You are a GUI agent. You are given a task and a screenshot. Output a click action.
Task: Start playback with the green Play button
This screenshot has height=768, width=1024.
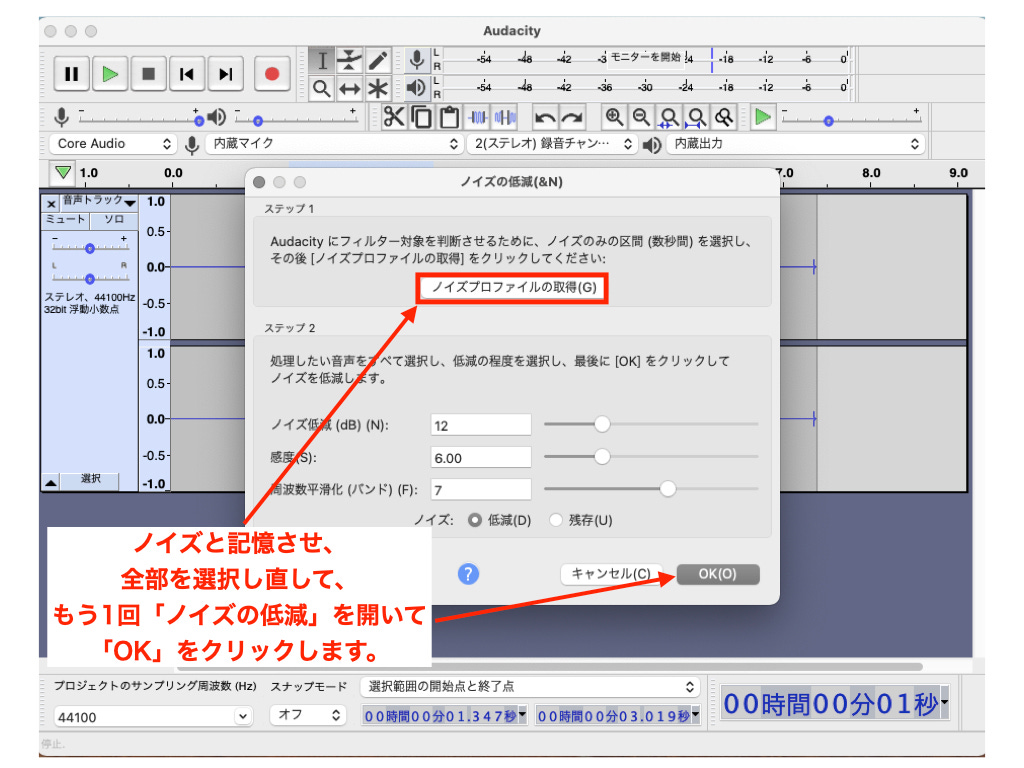coord(110,74)
